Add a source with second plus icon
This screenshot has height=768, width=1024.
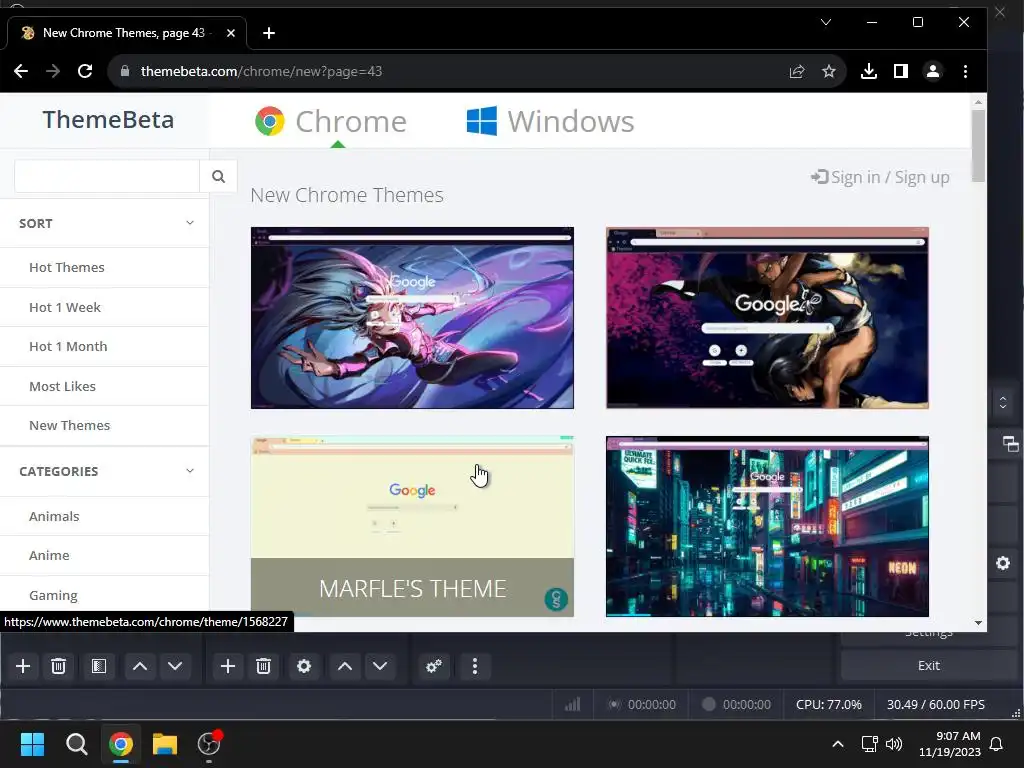(228, 666)
